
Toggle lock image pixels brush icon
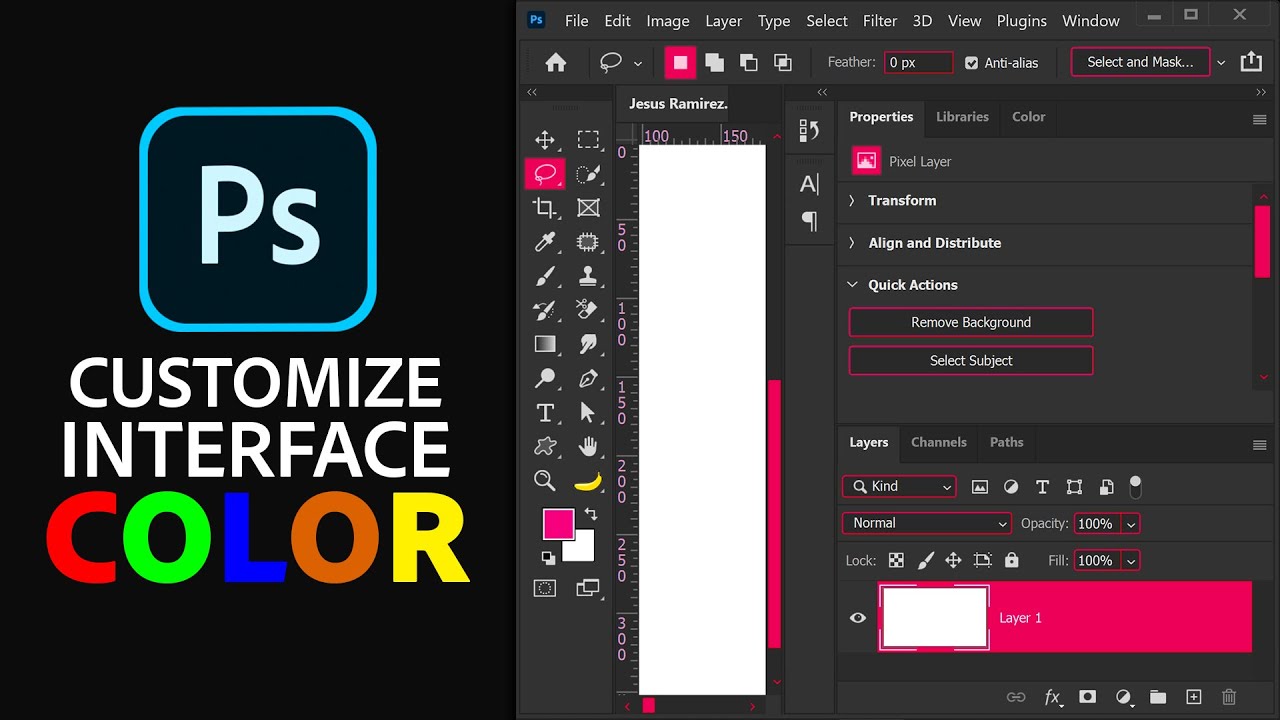coord(925,561)
